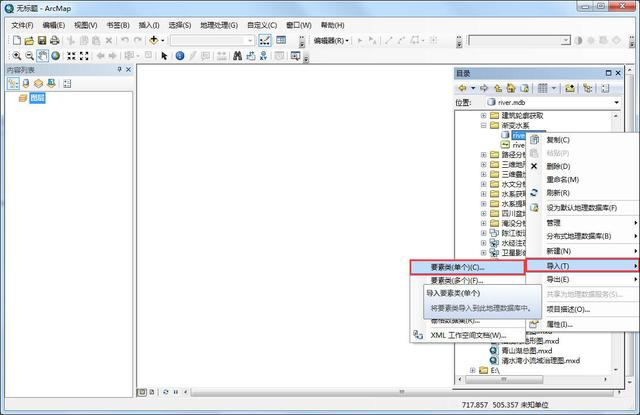Select the Zoom In tool

click(17, 56)
